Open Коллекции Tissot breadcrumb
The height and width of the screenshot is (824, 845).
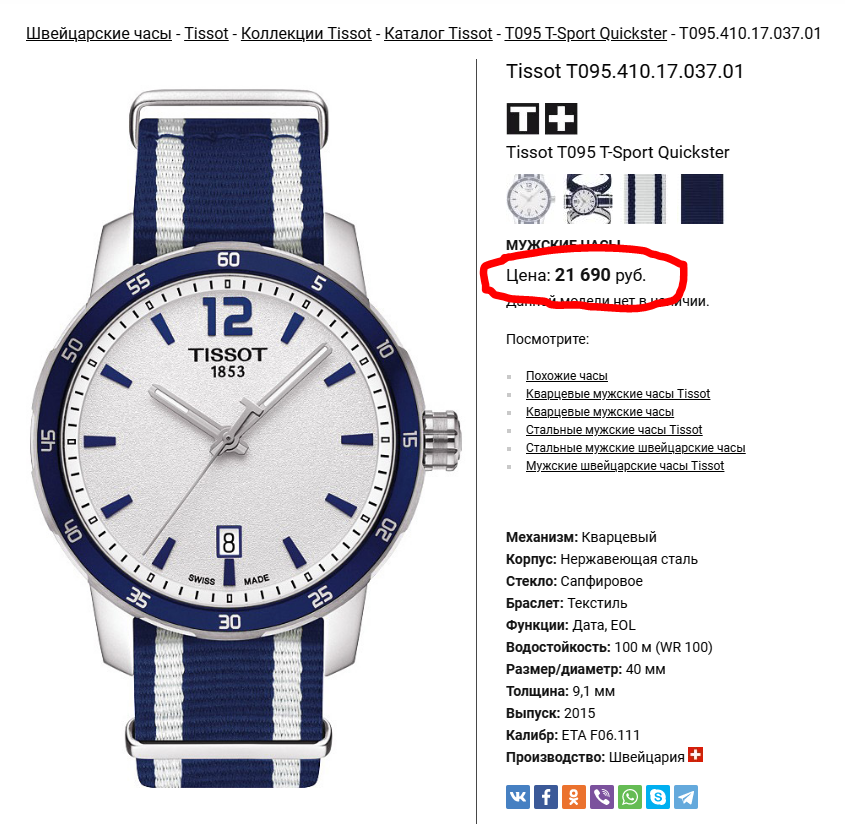coord(306,33)
